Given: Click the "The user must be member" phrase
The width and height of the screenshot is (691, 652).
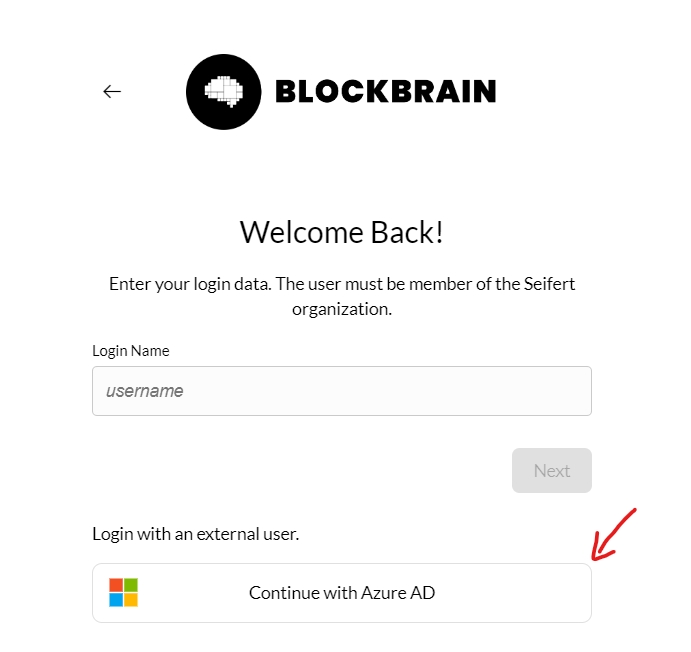Looking at the screenshot, I should 367,284.
